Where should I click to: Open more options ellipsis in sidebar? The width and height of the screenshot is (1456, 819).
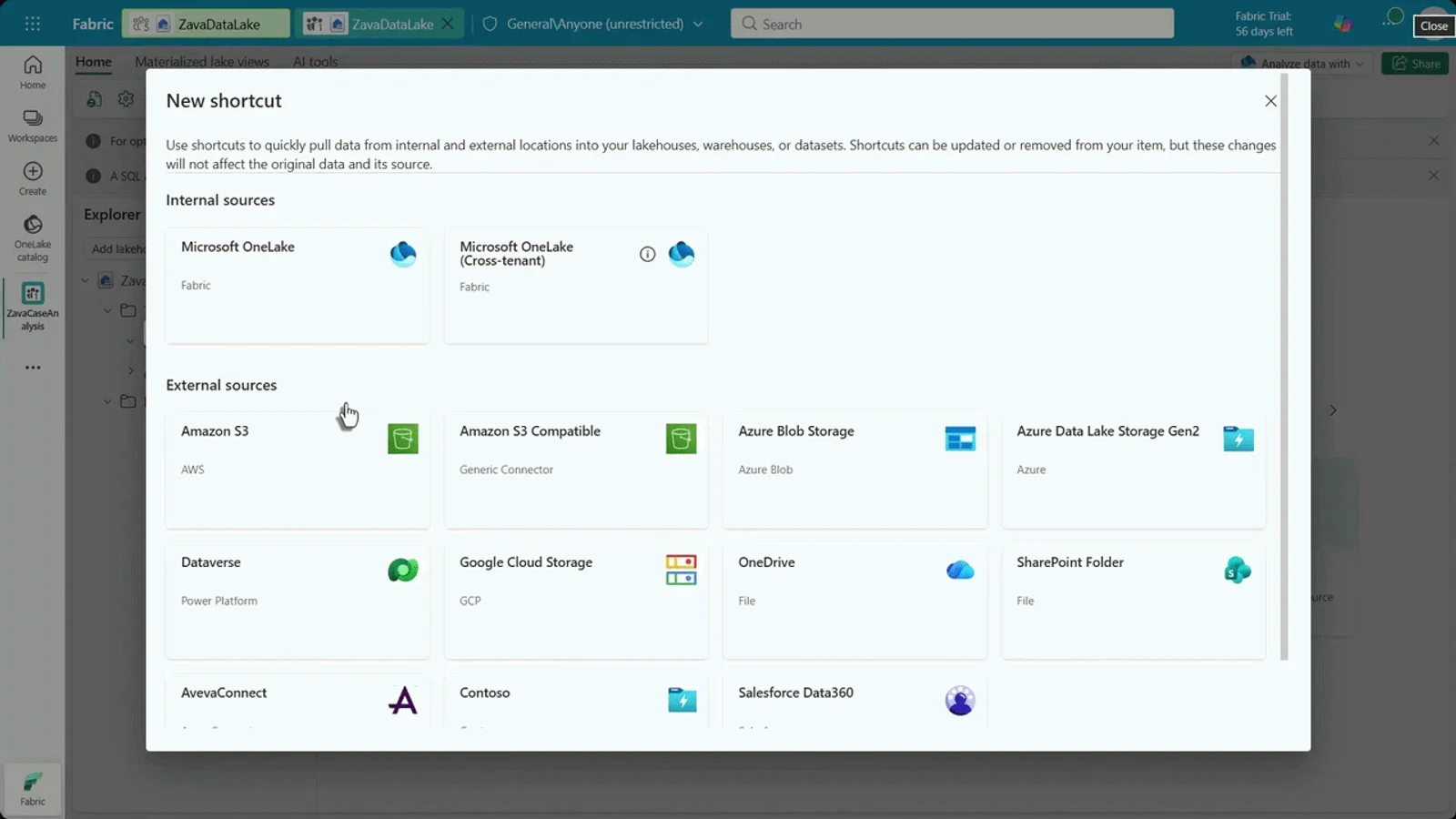point(33,368)
